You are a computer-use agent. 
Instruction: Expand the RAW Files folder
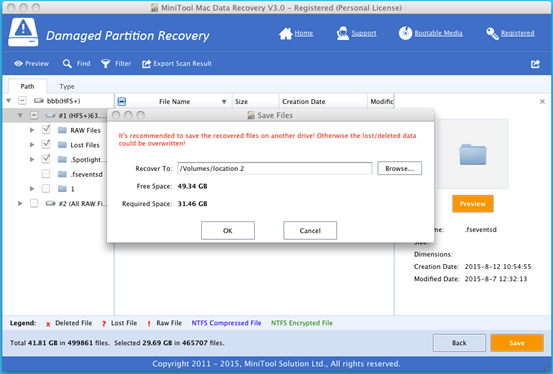(32, 130)
